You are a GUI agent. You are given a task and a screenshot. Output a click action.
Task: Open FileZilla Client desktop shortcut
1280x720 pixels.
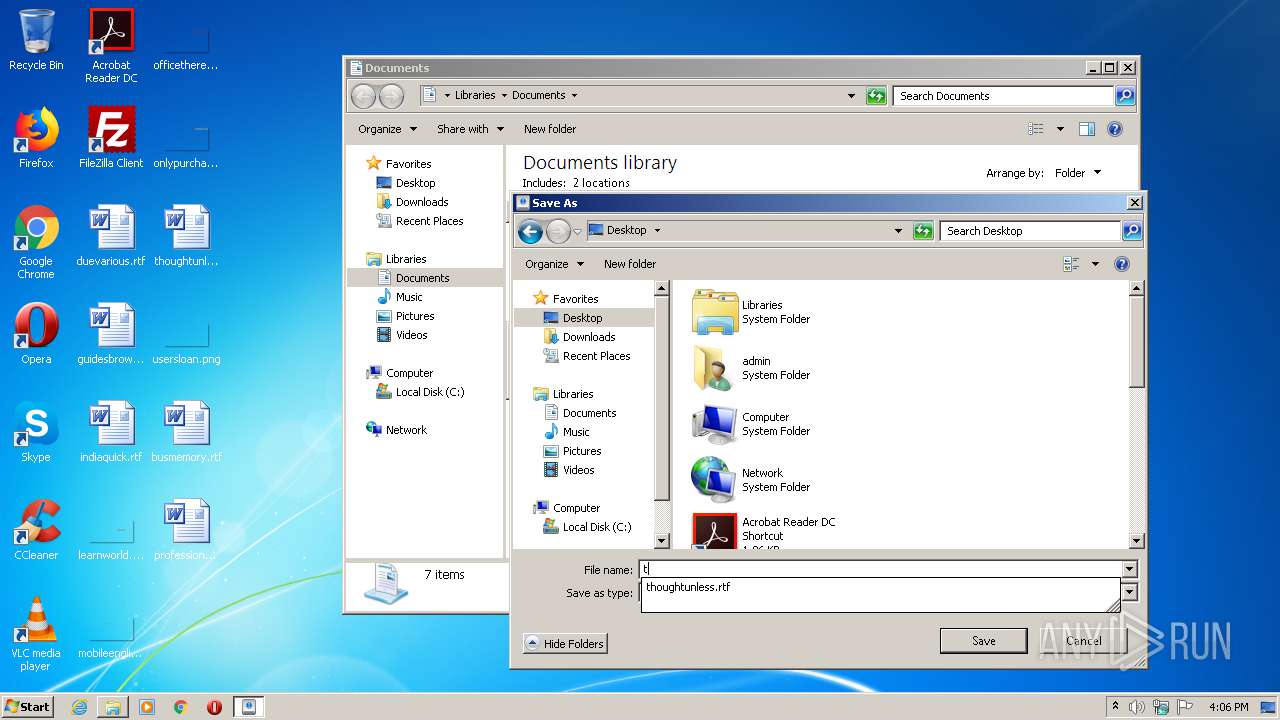[x=111, y=138]
